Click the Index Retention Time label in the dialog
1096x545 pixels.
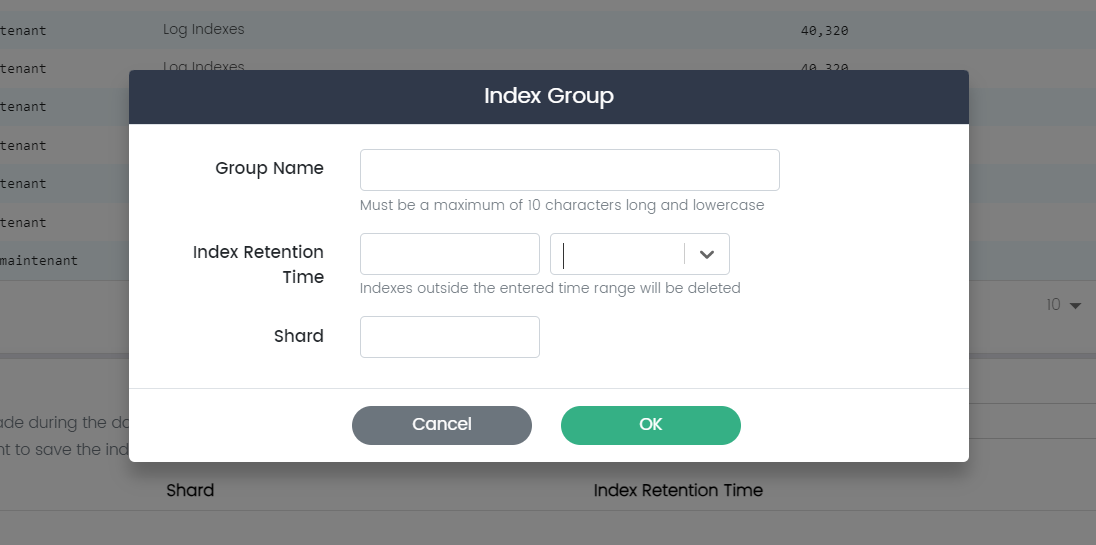(258, 264)
